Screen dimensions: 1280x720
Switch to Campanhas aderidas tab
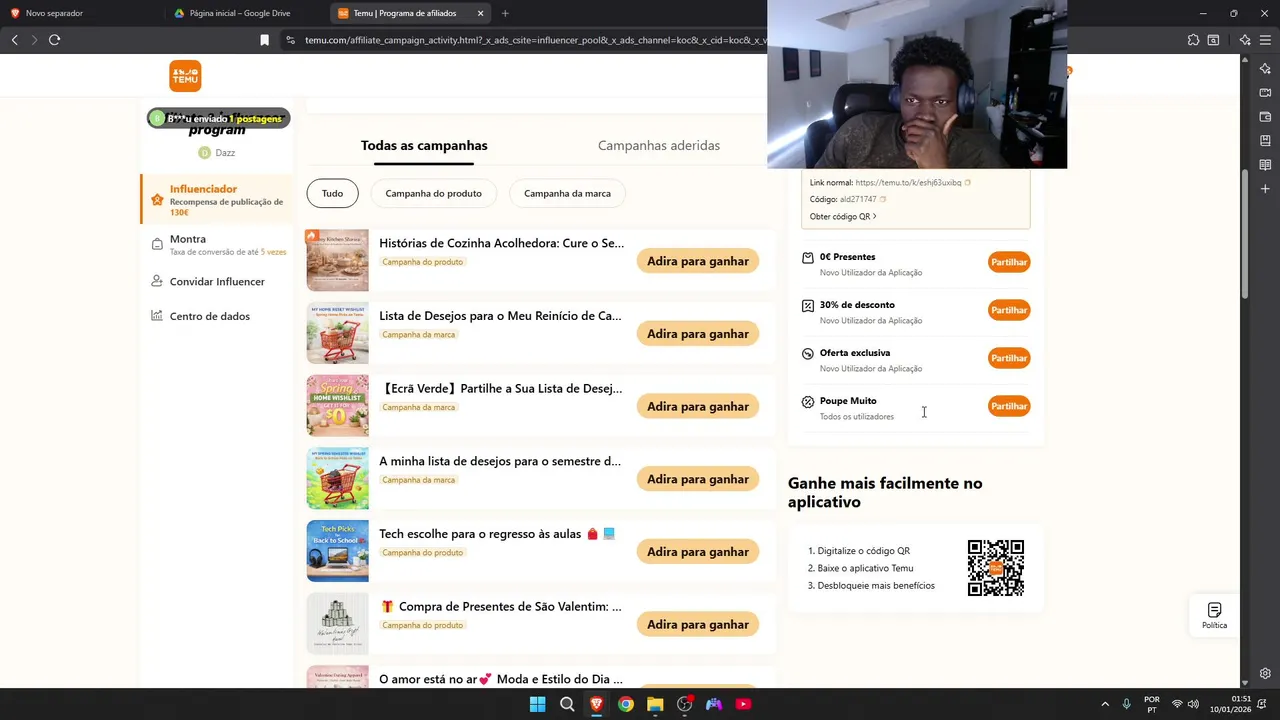(659, 145)
